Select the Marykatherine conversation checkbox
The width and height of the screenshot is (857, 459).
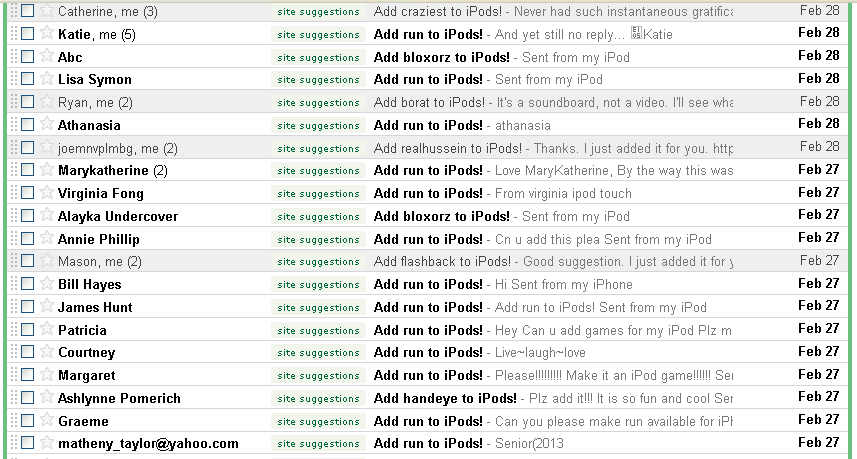[27, 170]
